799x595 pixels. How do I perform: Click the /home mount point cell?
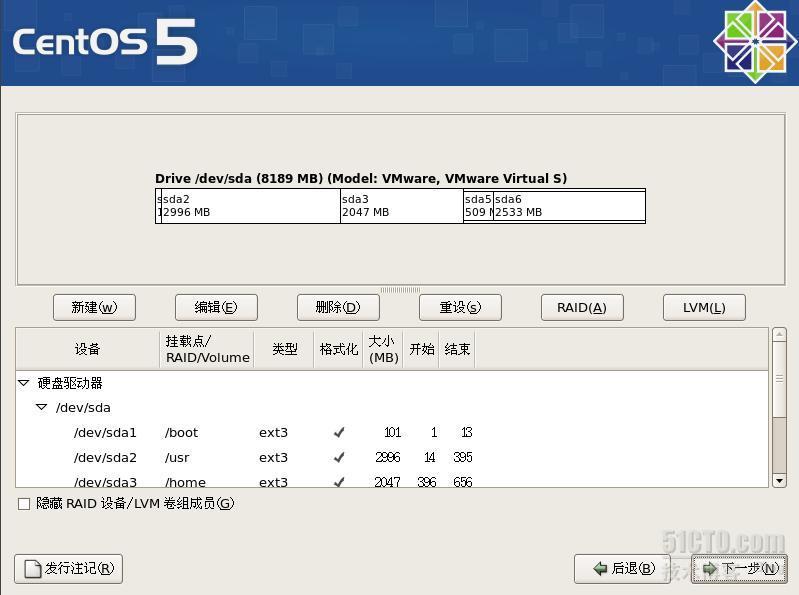185,481
